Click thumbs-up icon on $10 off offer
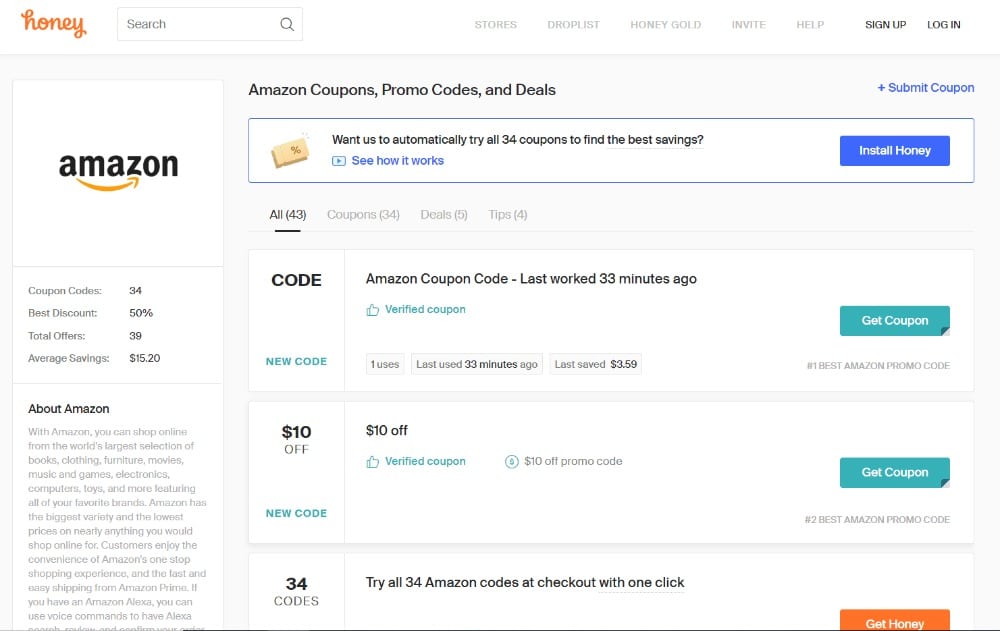 pos(373,462)
